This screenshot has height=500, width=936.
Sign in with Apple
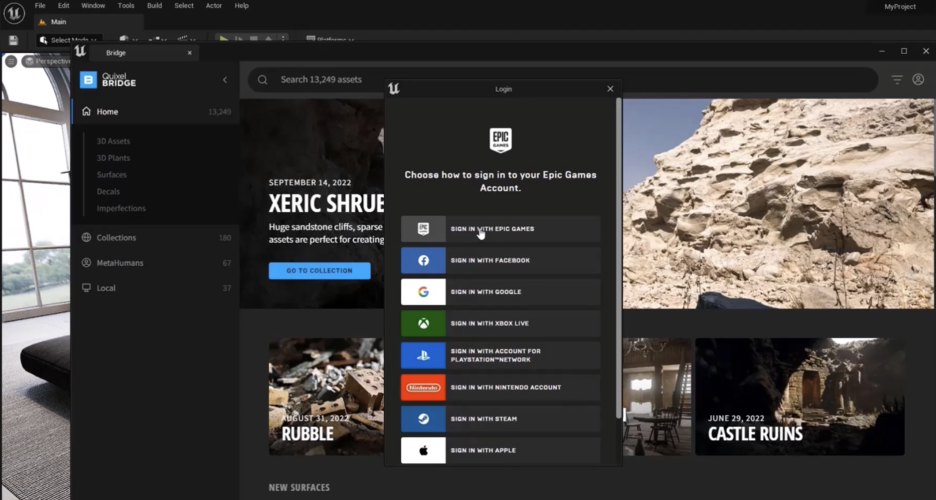(x=500, y=450)
